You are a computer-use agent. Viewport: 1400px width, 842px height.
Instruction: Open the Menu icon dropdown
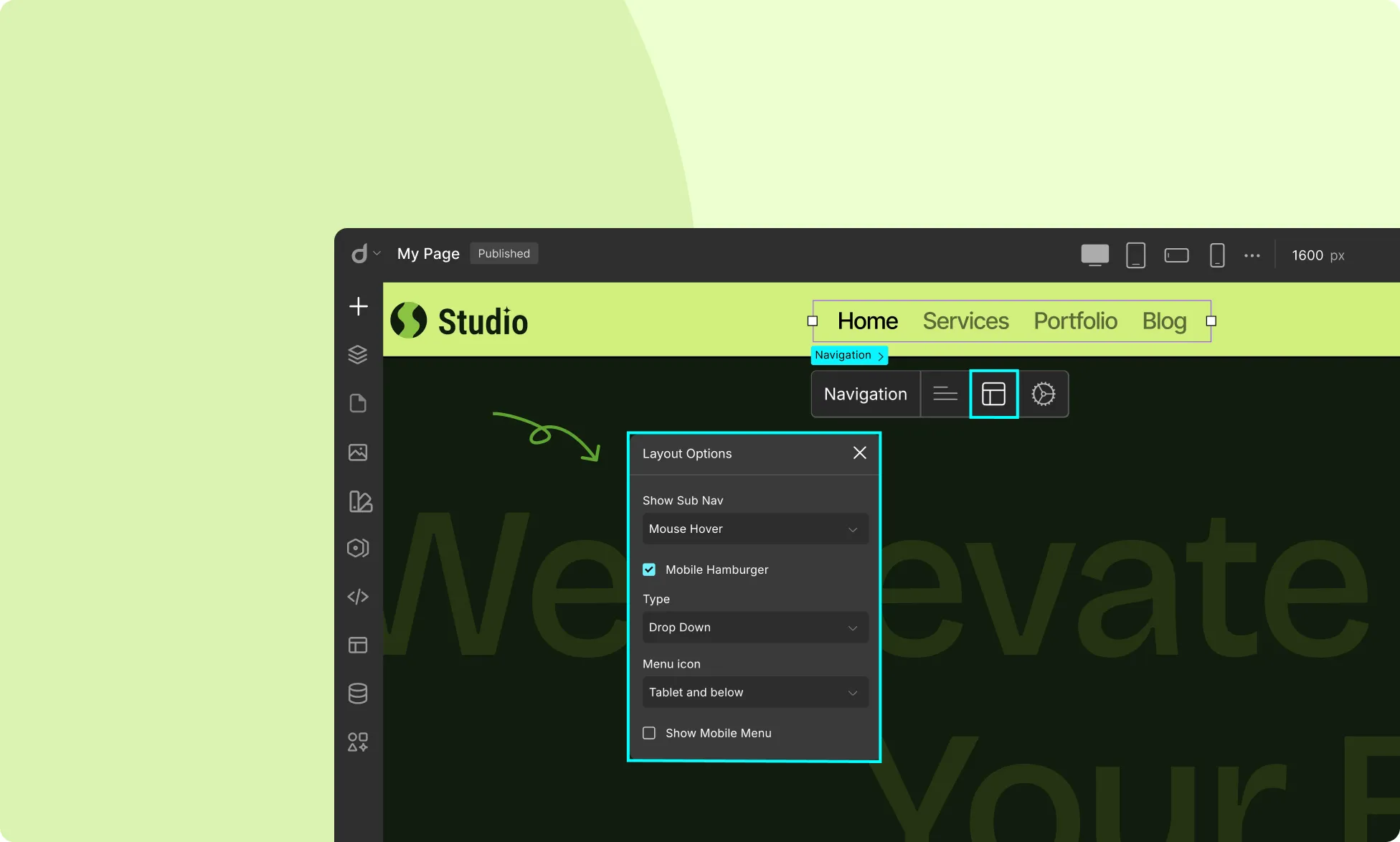coord(755,692)
